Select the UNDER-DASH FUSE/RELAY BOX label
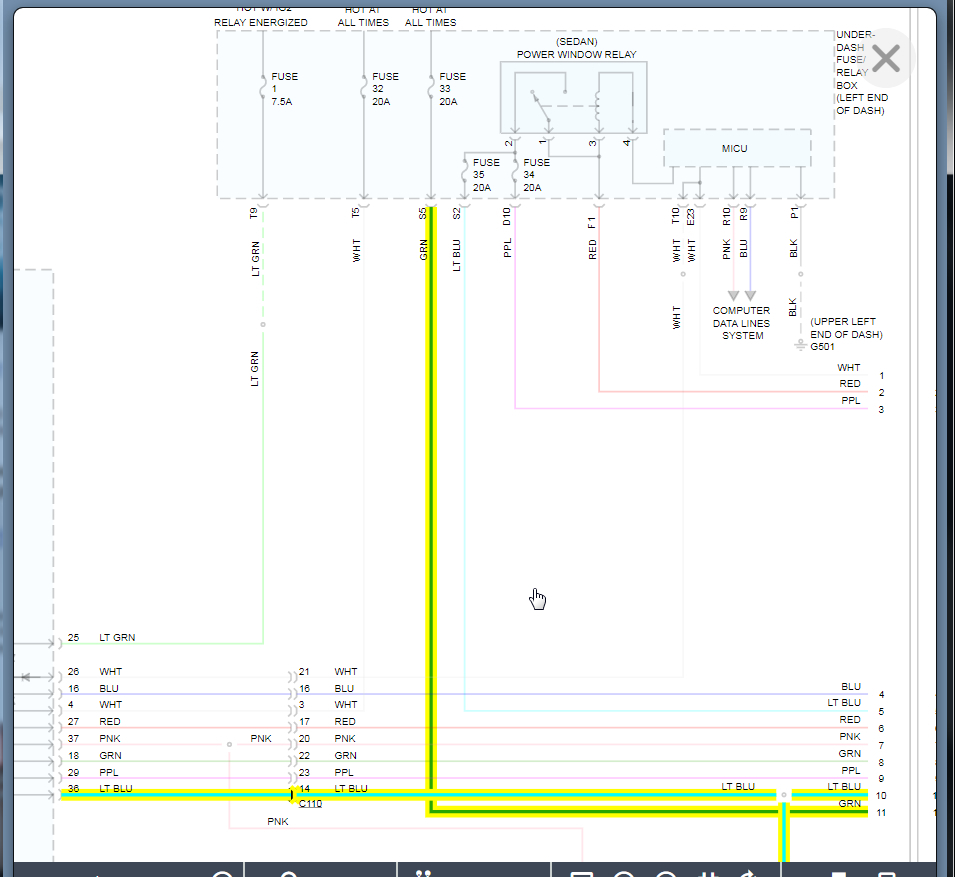 point(861,72)
